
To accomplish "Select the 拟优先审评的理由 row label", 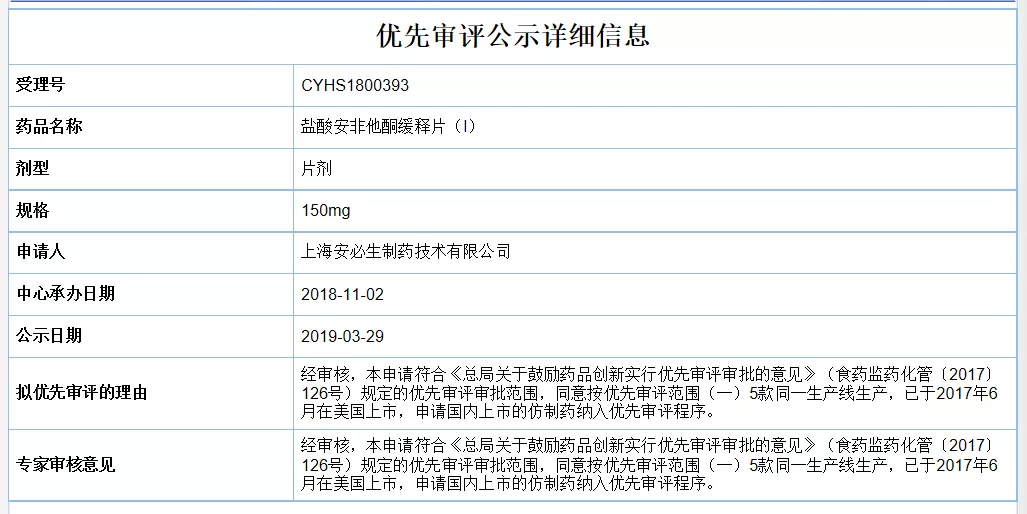I will (x=81, y=393).
